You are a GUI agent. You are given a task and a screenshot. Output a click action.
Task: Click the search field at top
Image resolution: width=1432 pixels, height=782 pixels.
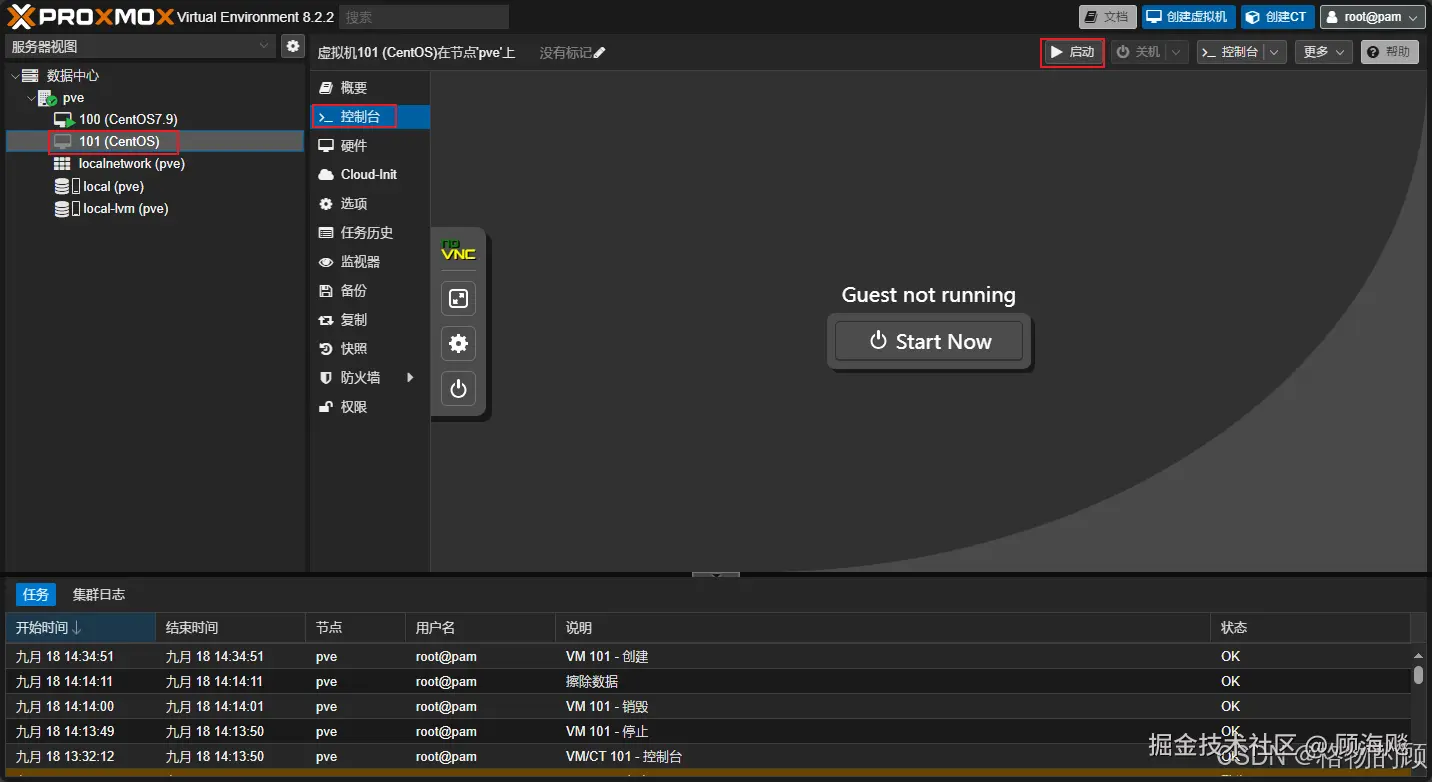(x=424, y=17)
